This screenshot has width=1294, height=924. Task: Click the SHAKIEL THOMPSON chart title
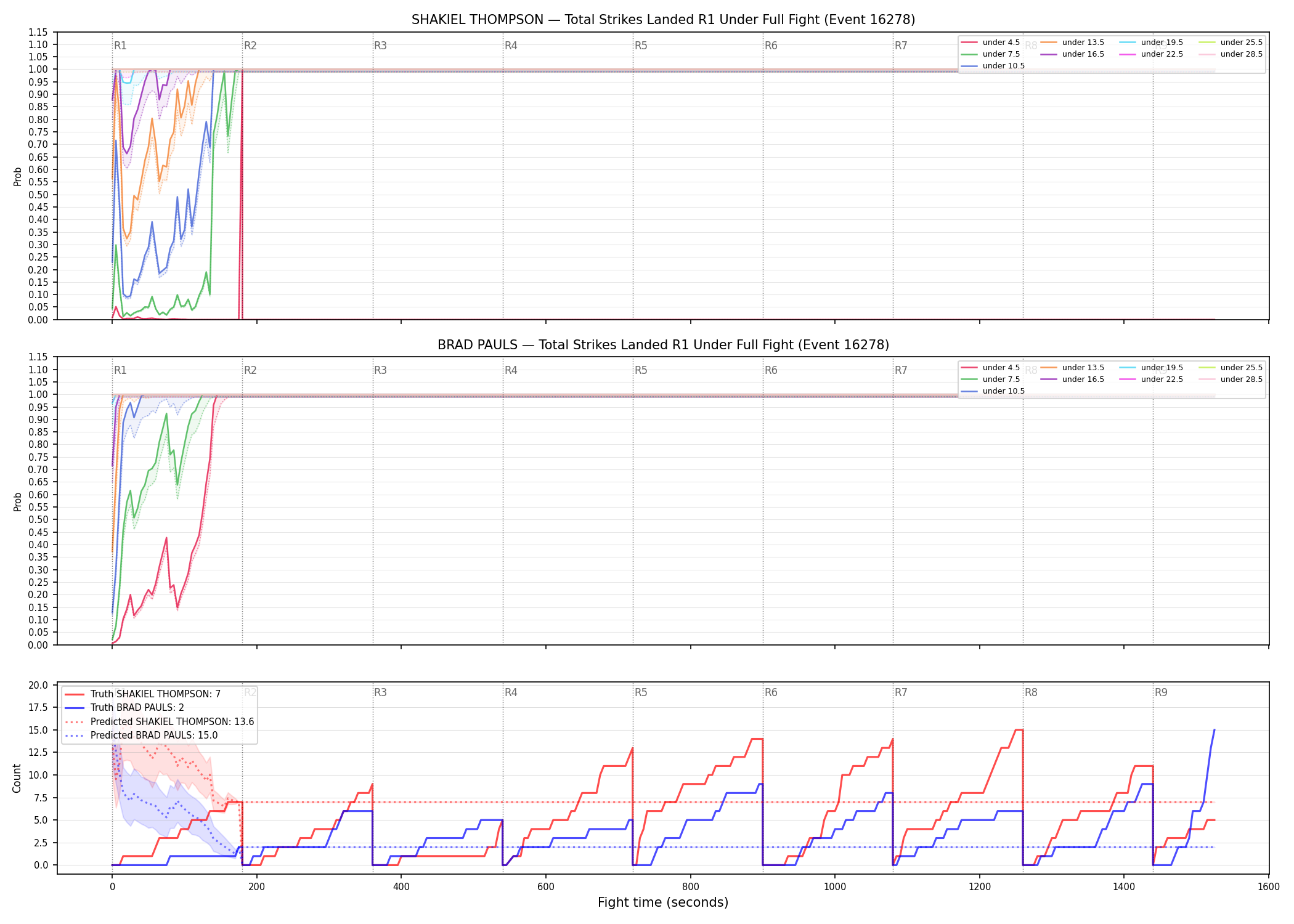pyautogui.click(x=663, y=20)
